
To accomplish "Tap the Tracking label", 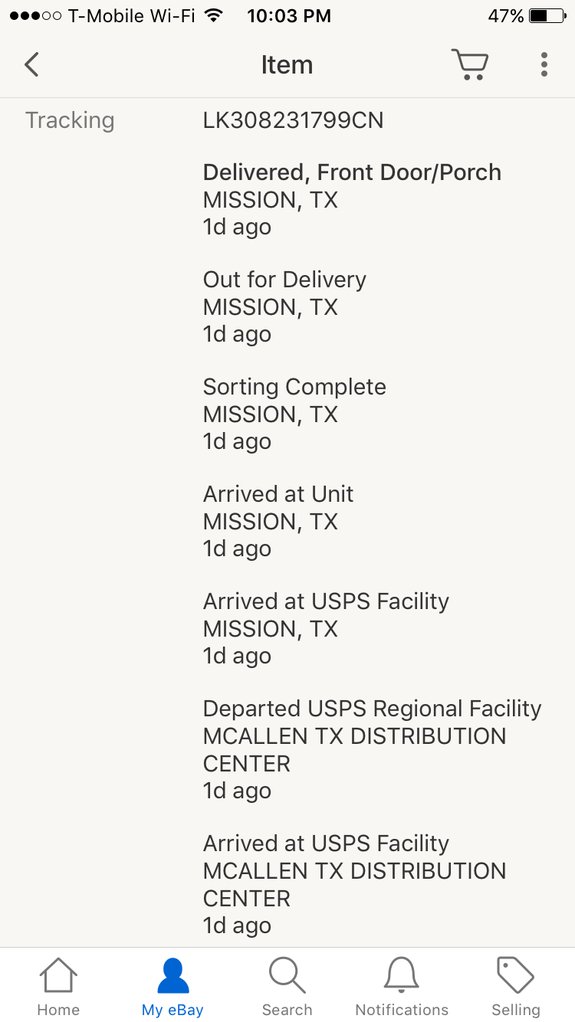I will coord(70,121).
